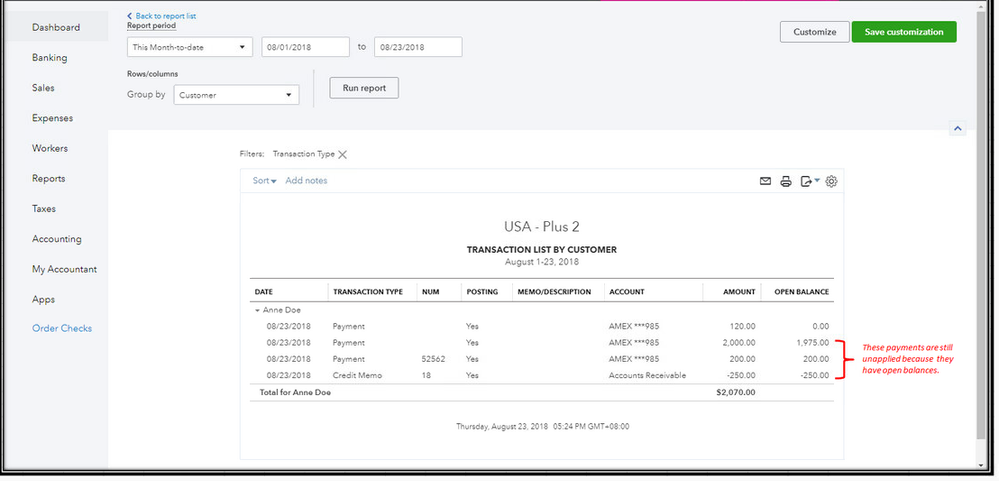
Task: Collapse the report header panel chevron
Action: tap(957, 129)
